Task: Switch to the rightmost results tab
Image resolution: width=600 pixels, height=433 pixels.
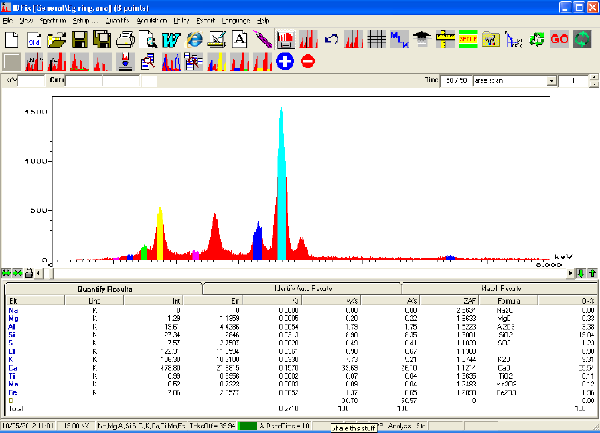Action: coord(501,288)
